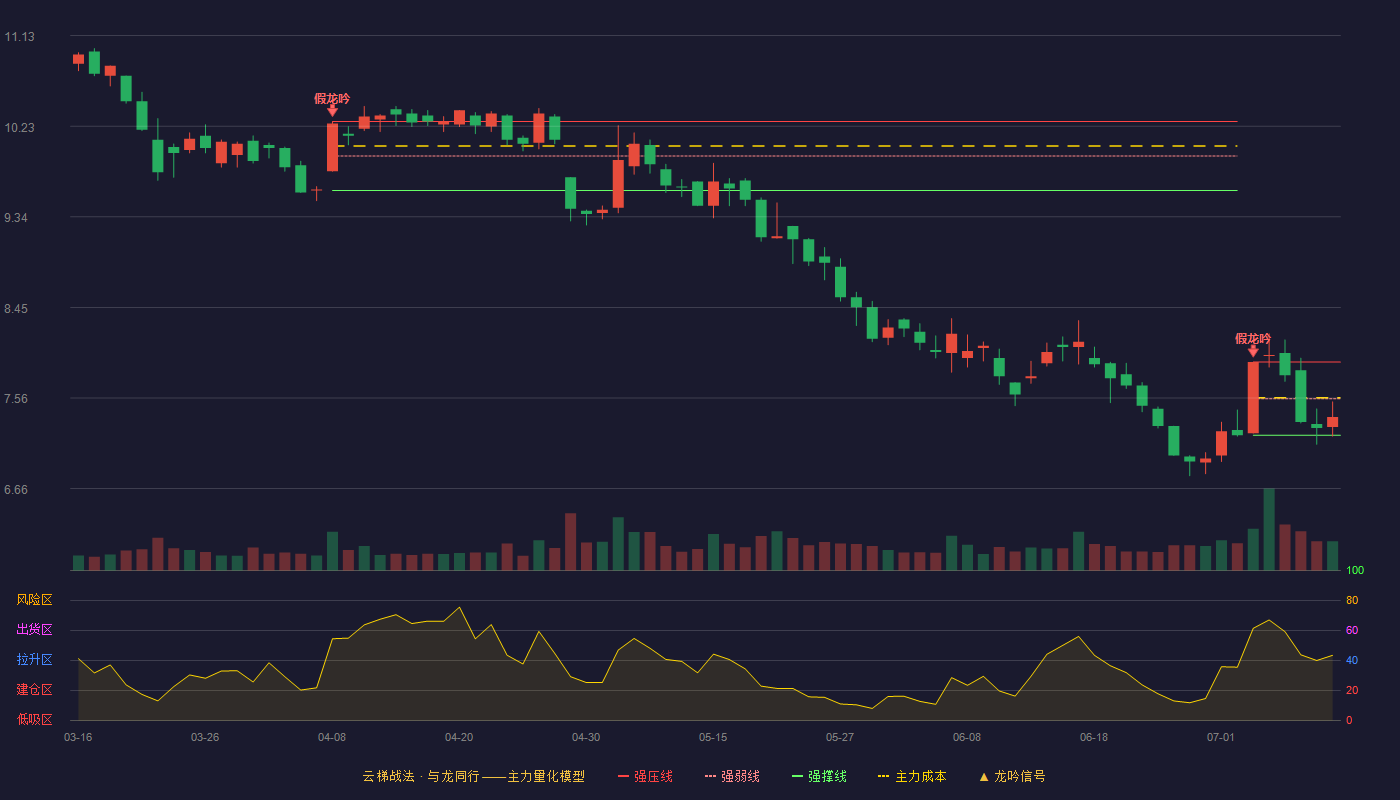Toggle the 强压线 legend entry
The image size is (1400, 800).
tap(645, 777)
